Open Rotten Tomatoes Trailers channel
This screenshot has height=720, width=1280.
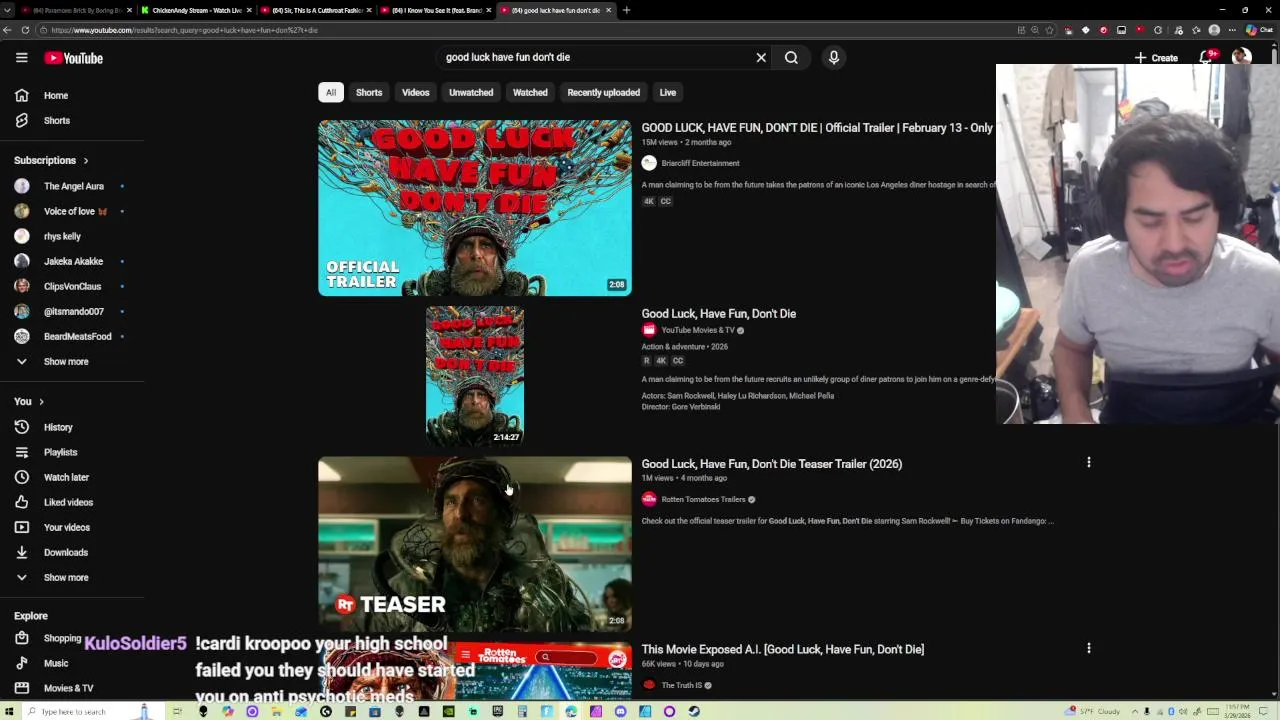pos(703,499)
